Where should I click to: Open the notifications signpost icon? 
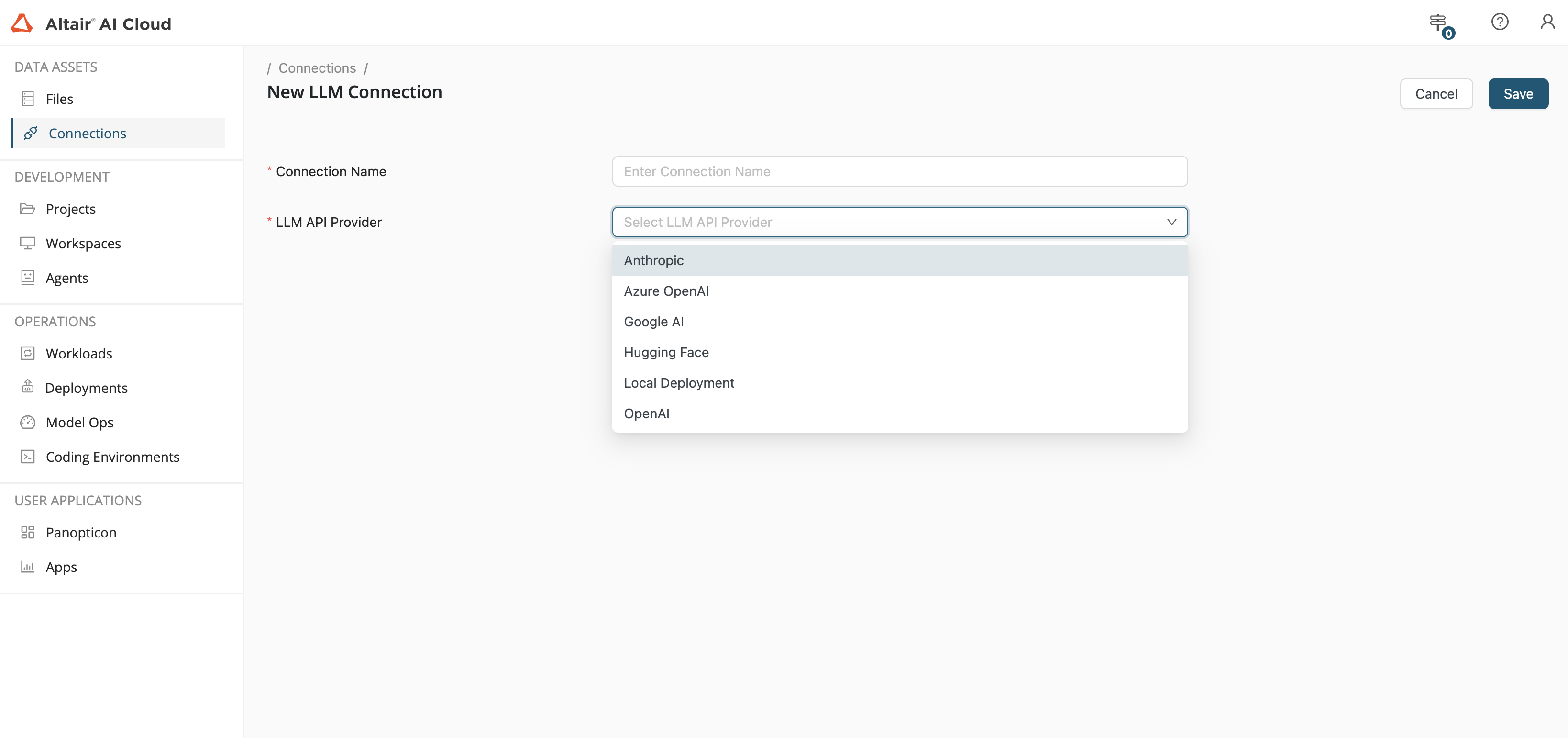tap(1437, 22)
